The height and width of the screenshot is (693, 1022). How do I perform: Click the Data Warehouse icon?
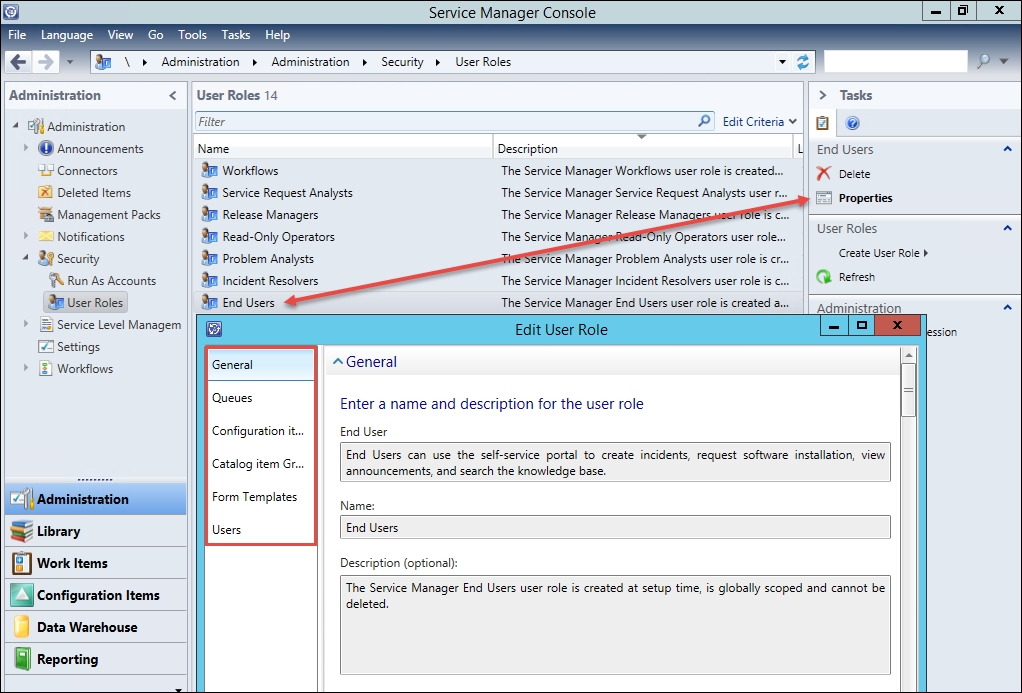22,627
